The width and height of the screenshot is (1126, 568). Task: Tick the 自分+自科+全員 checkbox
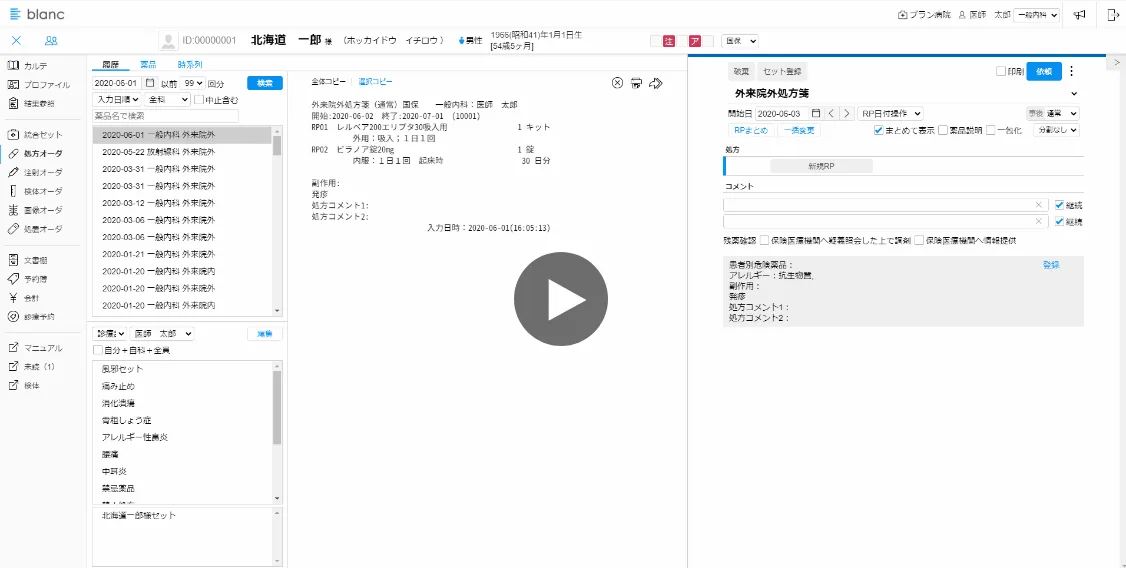tap(98, 350)
